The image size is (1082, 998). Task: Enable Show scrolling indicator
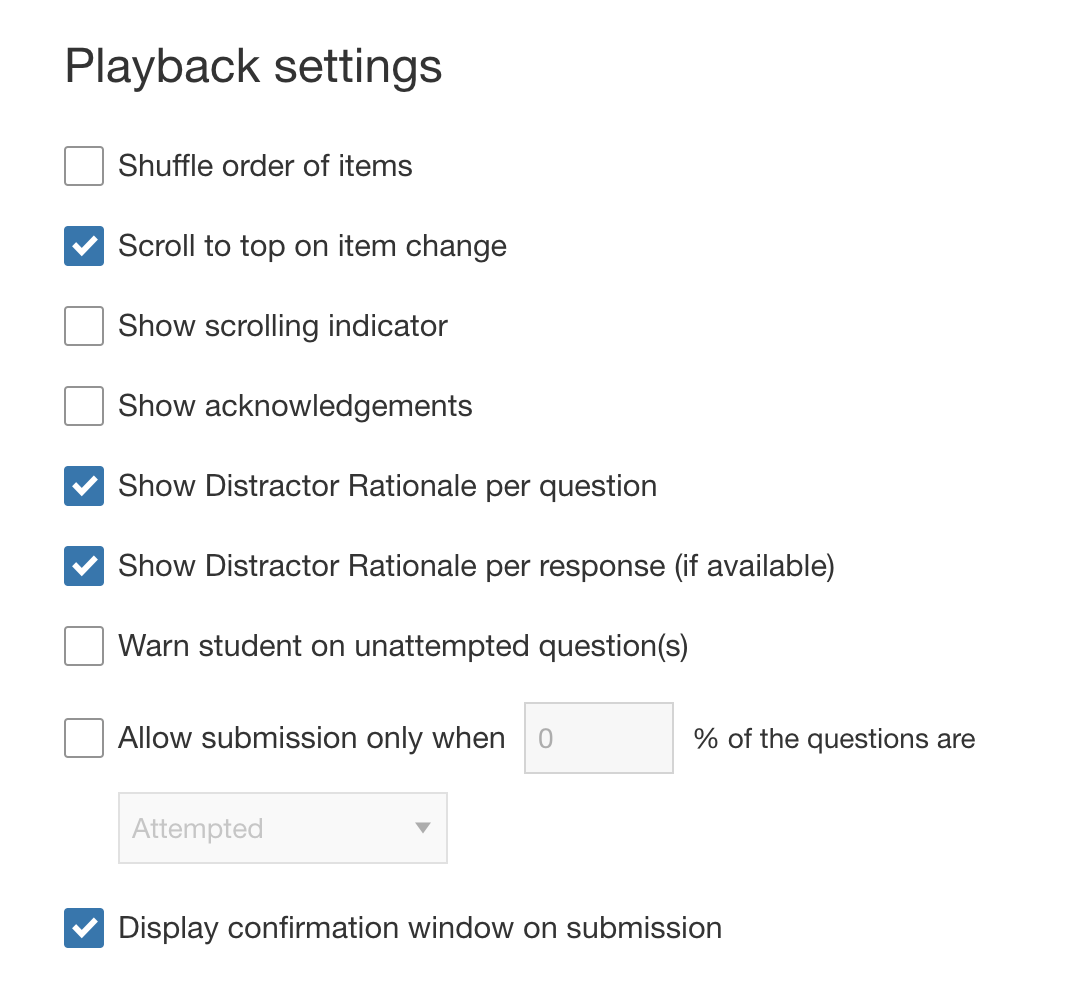83,326
